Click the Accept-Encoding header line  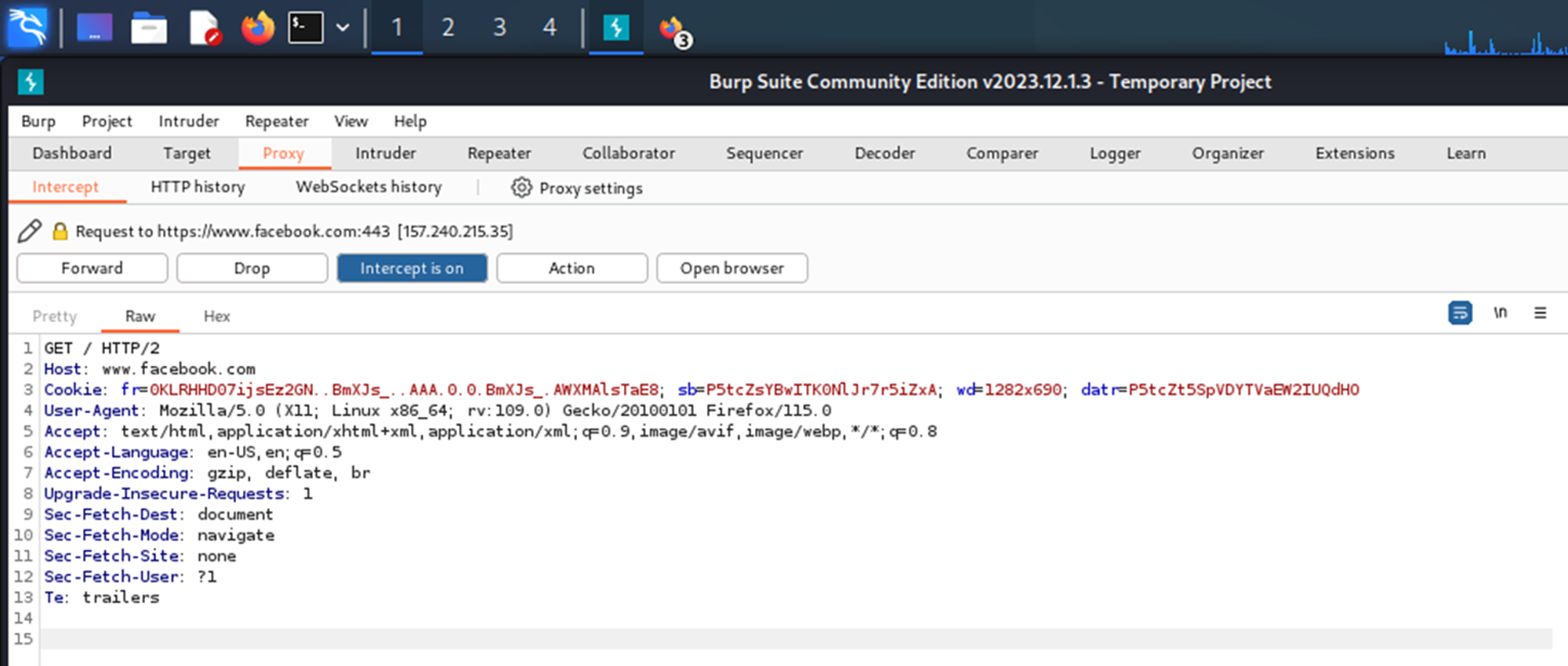[x=207, y=472]
